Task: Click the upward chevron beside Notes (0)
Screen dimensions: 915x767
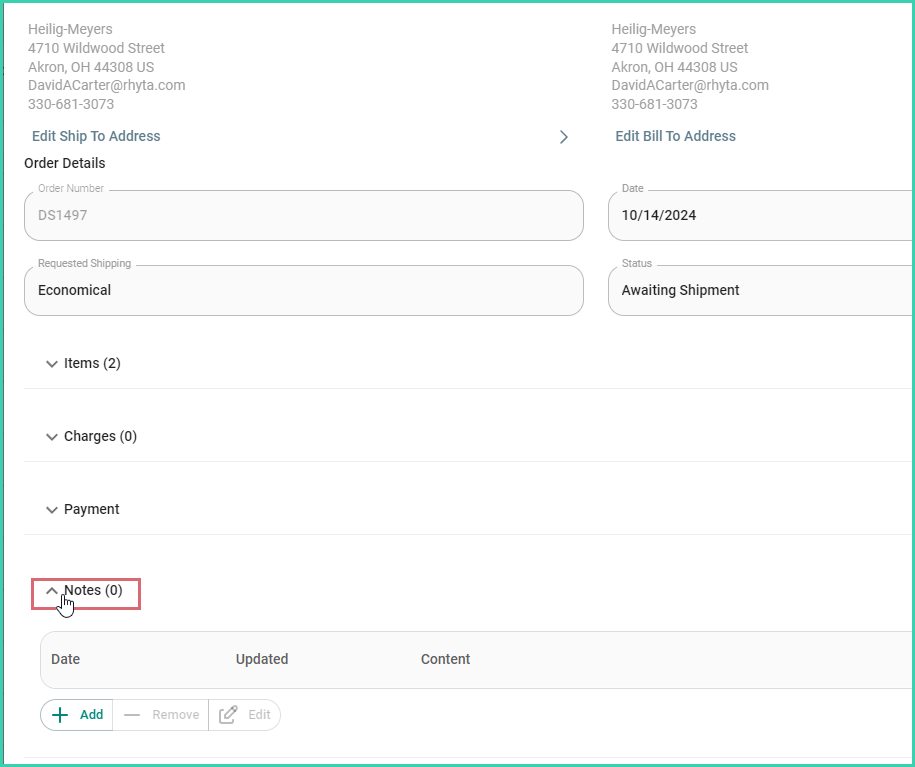Action: (x=51, y=590)
